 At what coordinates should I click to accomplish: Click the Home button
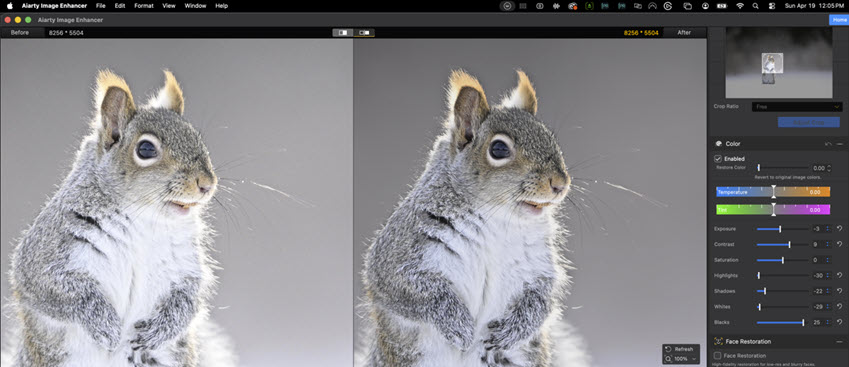coord(839,20)
